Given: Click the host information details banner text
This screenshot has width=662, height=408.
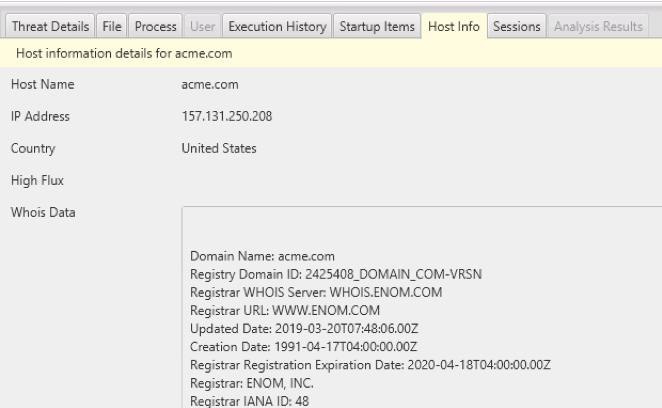Looking at the screenshot, I should pyautogui.click(x=124, y=54).
